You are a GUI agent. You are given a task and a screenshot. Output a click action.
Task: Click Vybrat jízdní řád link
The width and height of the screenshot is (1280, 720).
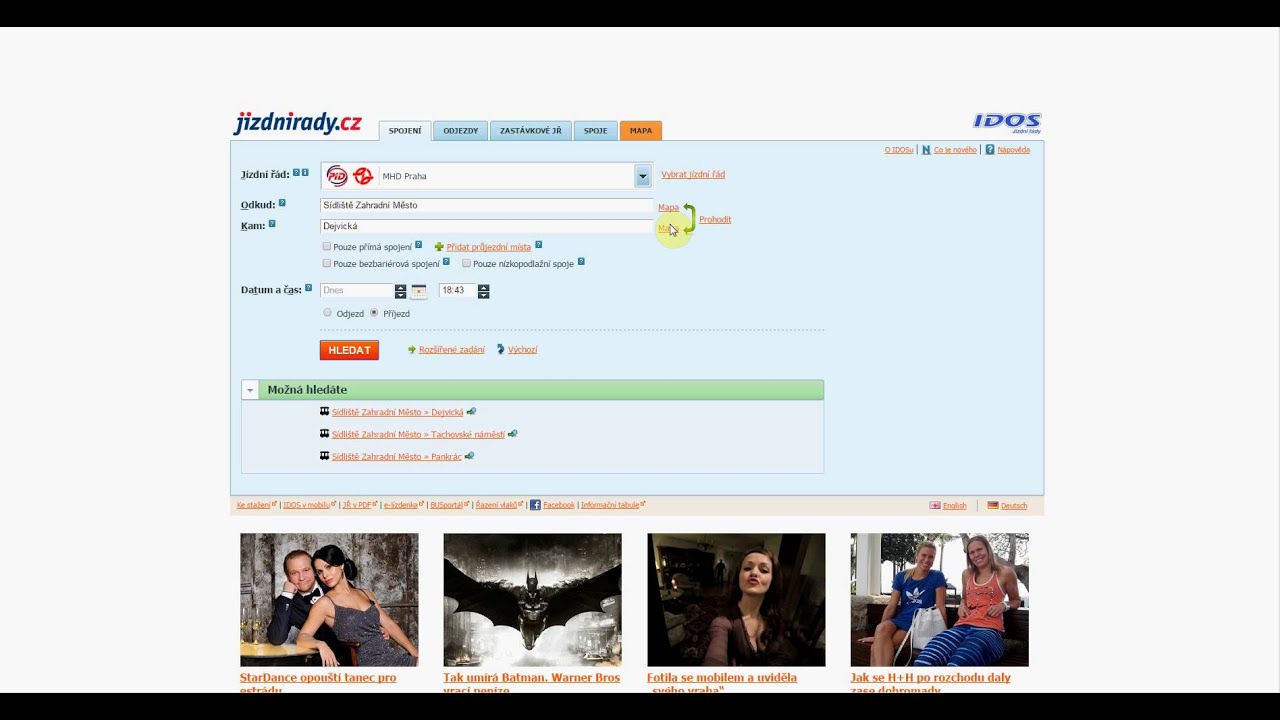click(x=693, y=175)
